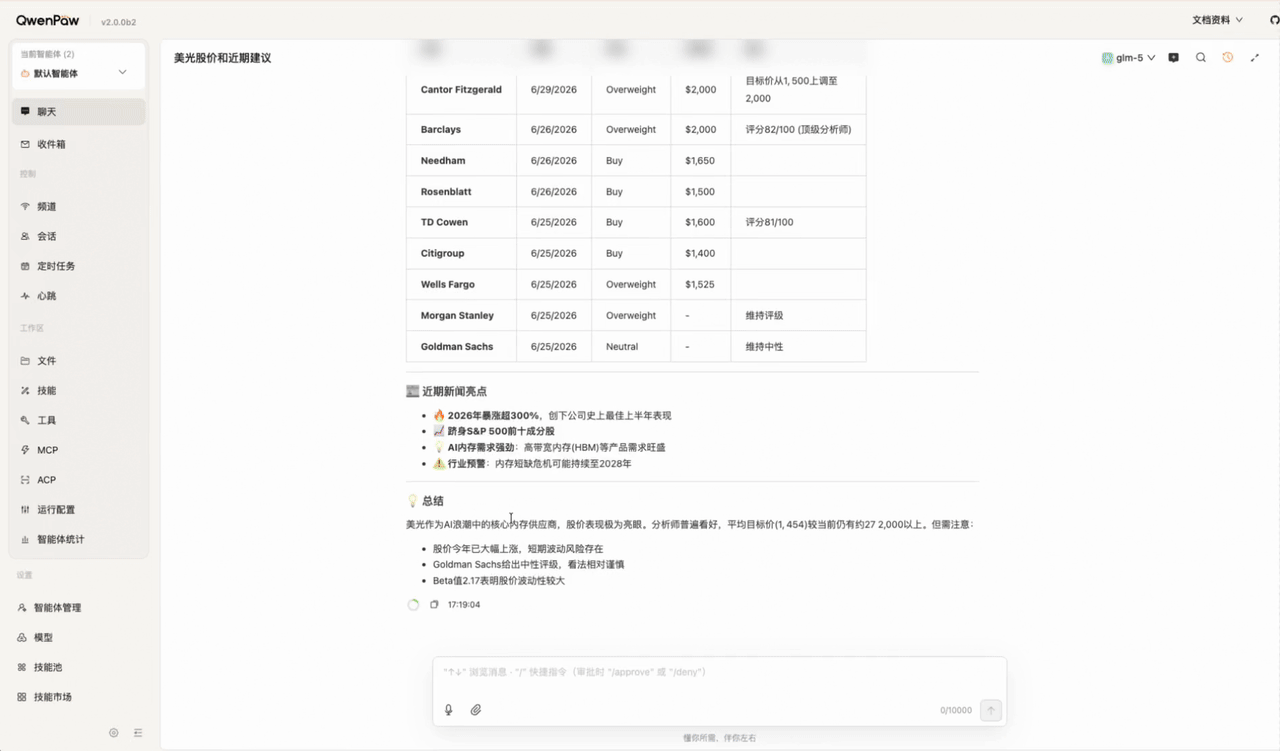Click the wrench icon beside 工具

point(25,421)
